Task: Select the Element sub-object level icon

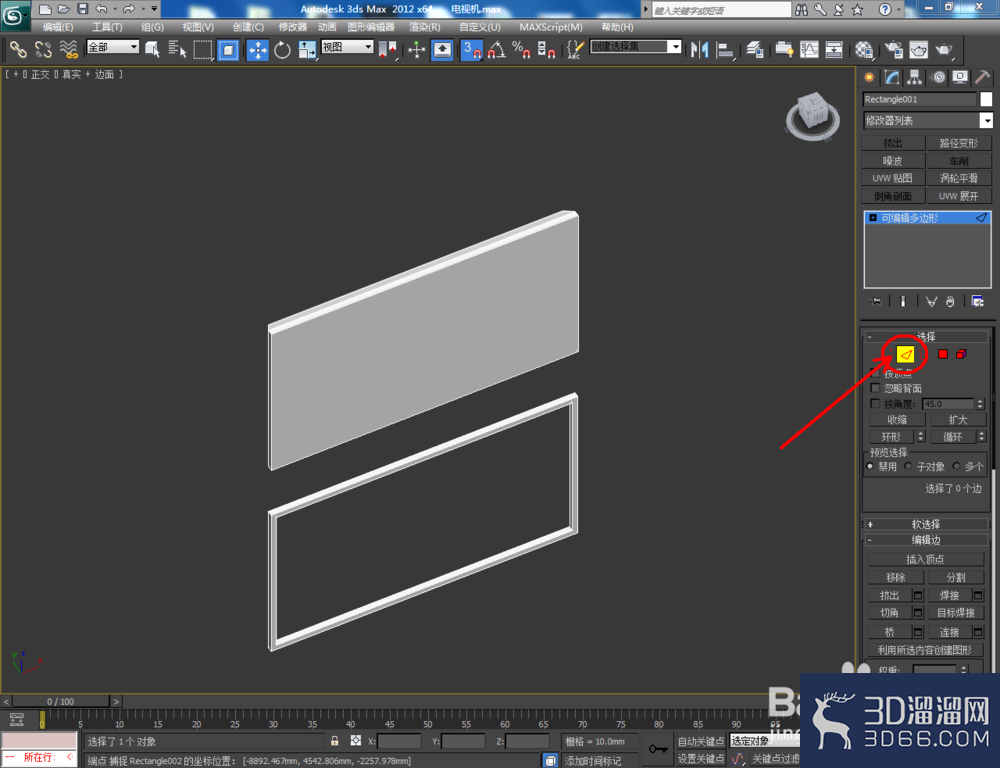Action: (961, 354)
